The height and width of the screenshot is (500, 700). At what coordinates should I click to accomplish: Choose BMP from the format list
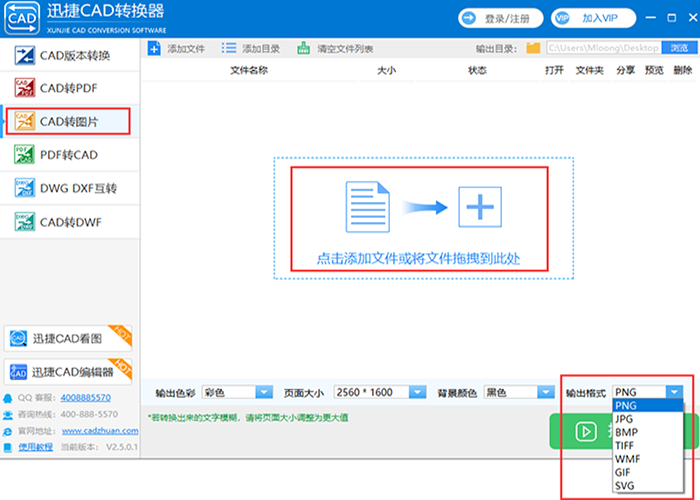click(x=648, y=432)
